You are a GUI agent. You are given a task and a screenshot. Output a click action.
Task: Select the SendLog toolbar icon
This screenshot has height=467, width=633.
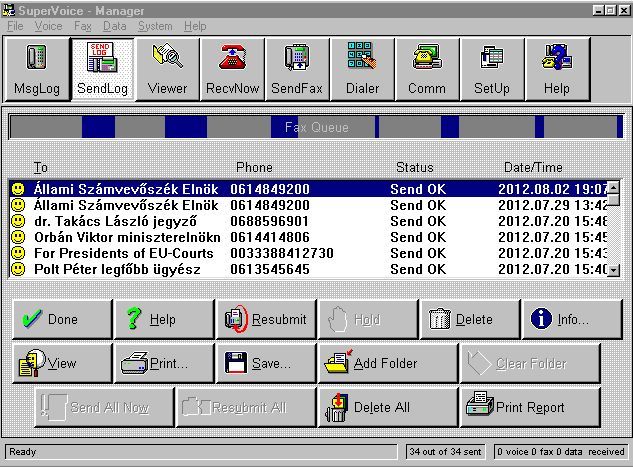103,69
